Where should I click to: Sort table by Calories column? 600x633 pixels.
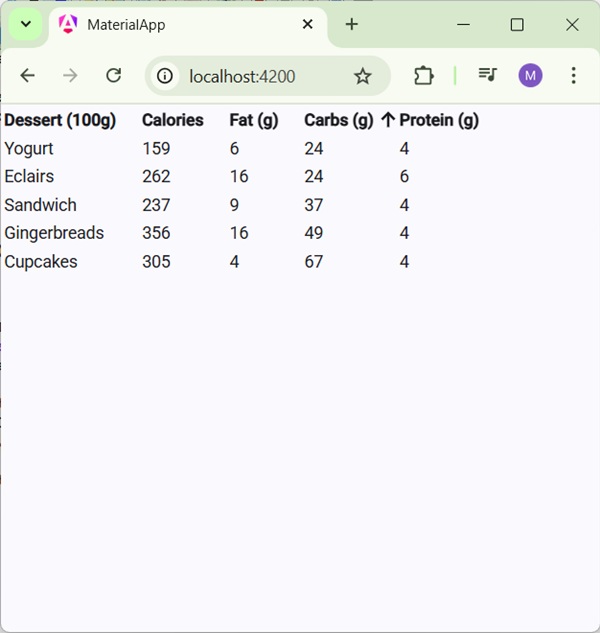pyautogui.click(x=172, y=120)
